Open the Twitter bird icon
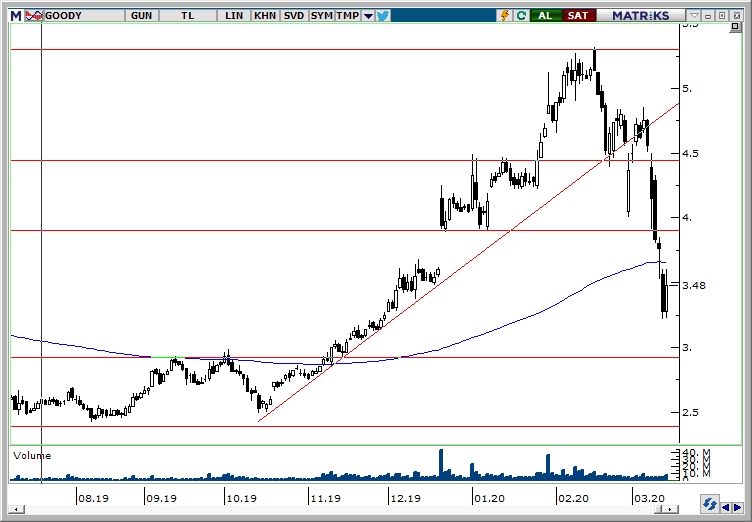The height and width of the screenshot is (522, 752). (383, 15)
